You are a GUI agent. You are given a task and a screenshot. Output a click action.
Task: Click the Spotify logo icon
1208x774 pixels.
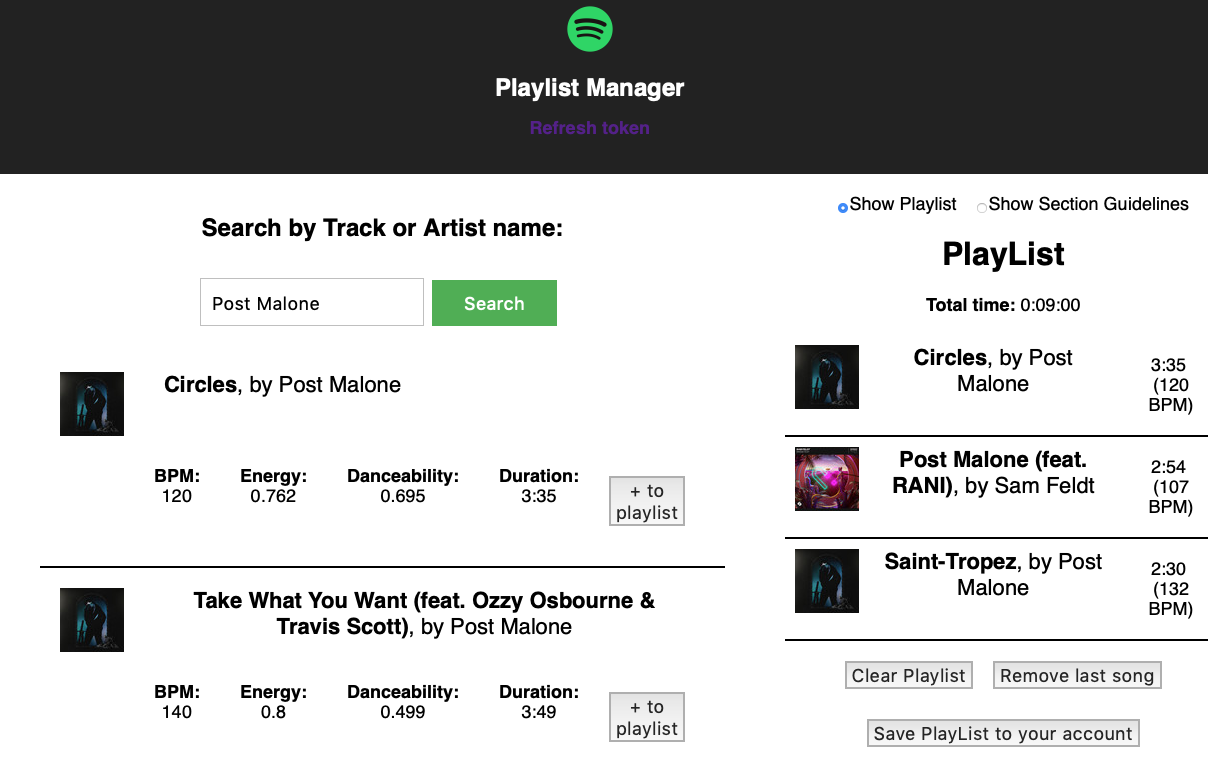(590, 29)
